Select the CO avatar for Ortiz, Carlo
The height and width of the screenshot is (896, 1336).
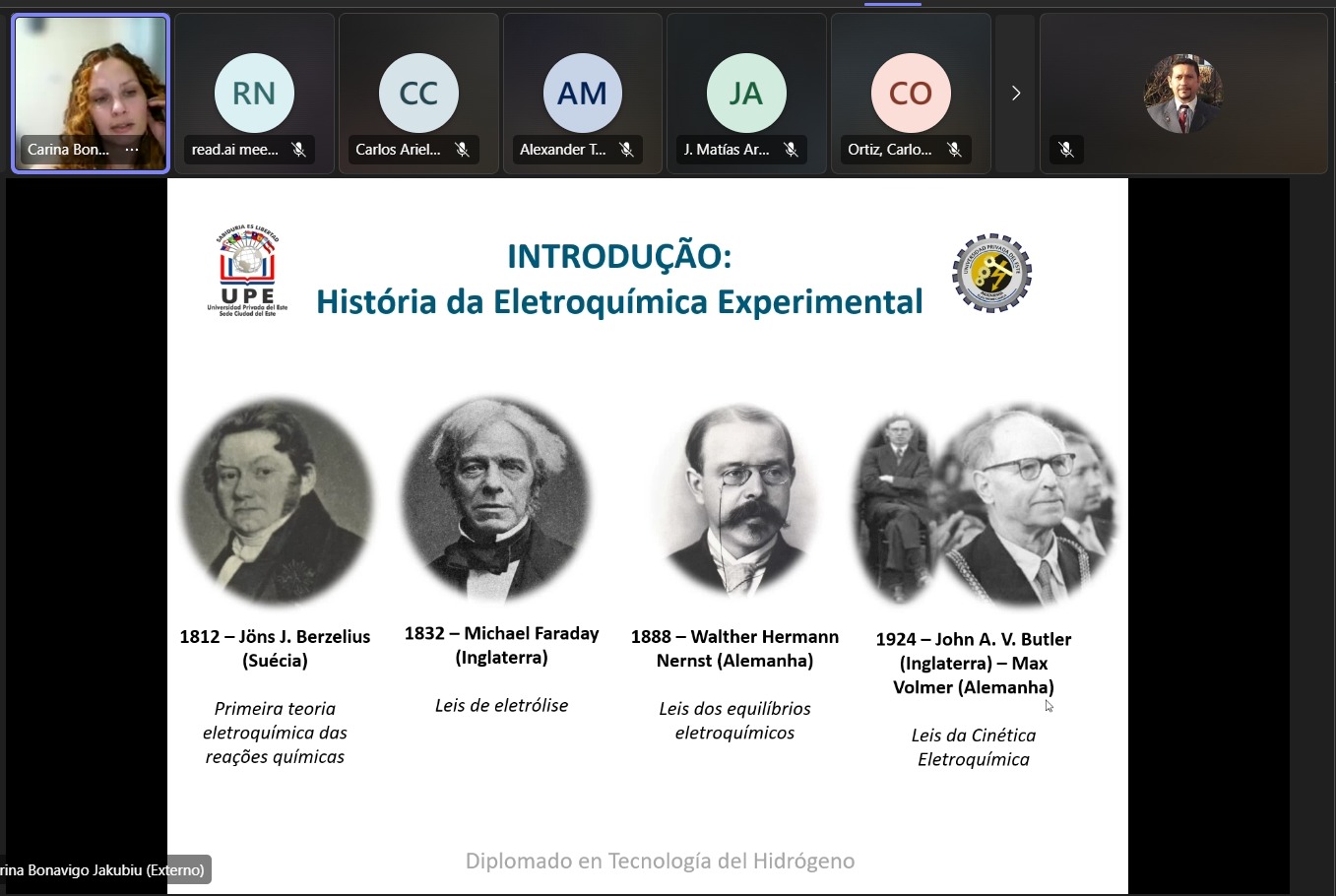910,94
